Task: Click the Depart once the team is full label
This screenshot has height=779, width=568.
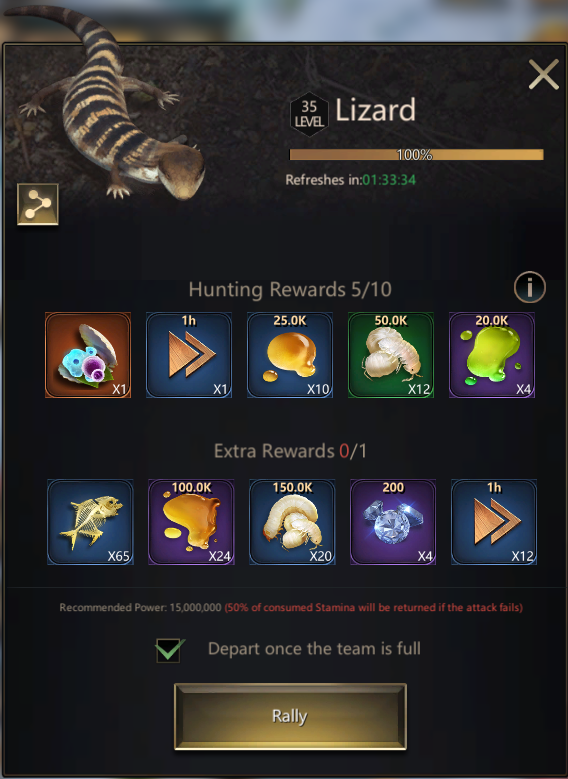Action: [x=314, y=648]
